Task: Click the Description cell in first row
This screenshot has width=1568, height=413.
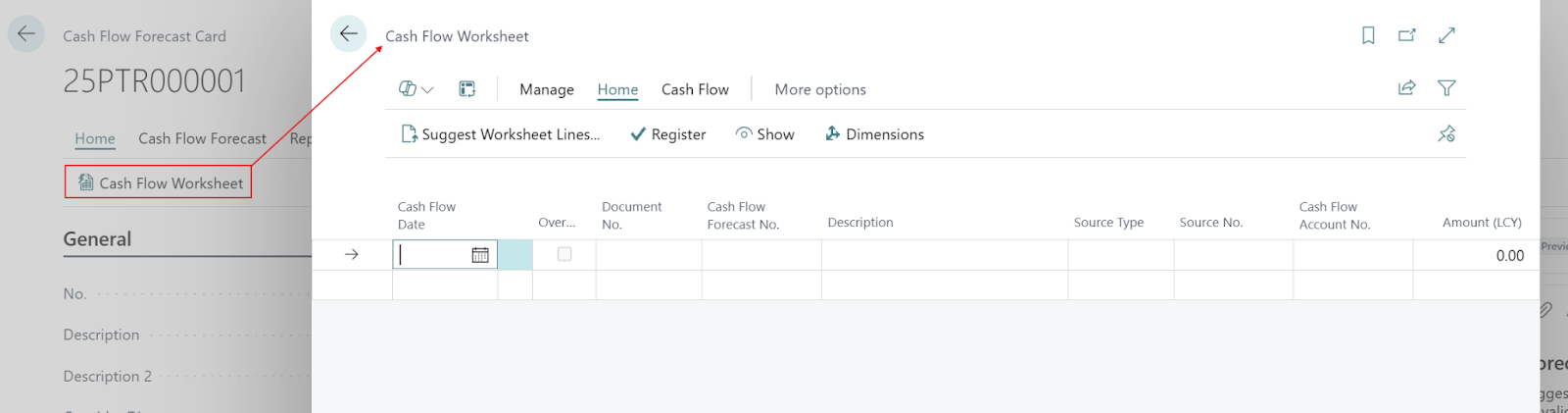Action: (944, 255)
